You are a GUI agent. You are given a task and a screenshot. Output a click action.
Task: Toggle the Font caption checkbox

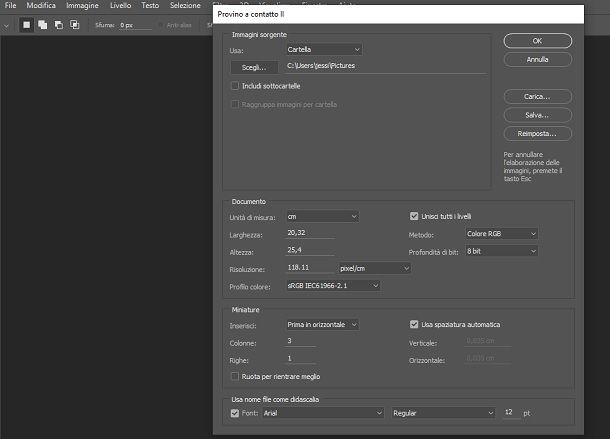(x=235, y=413)
